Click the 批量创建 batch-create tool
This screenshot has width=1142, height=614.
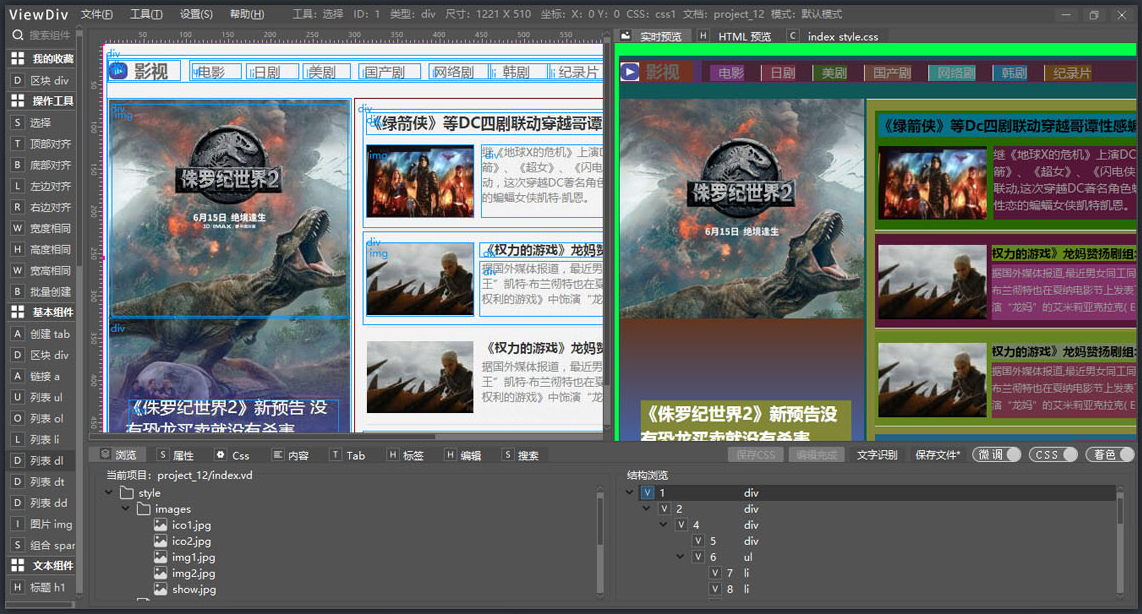[45, 288]
